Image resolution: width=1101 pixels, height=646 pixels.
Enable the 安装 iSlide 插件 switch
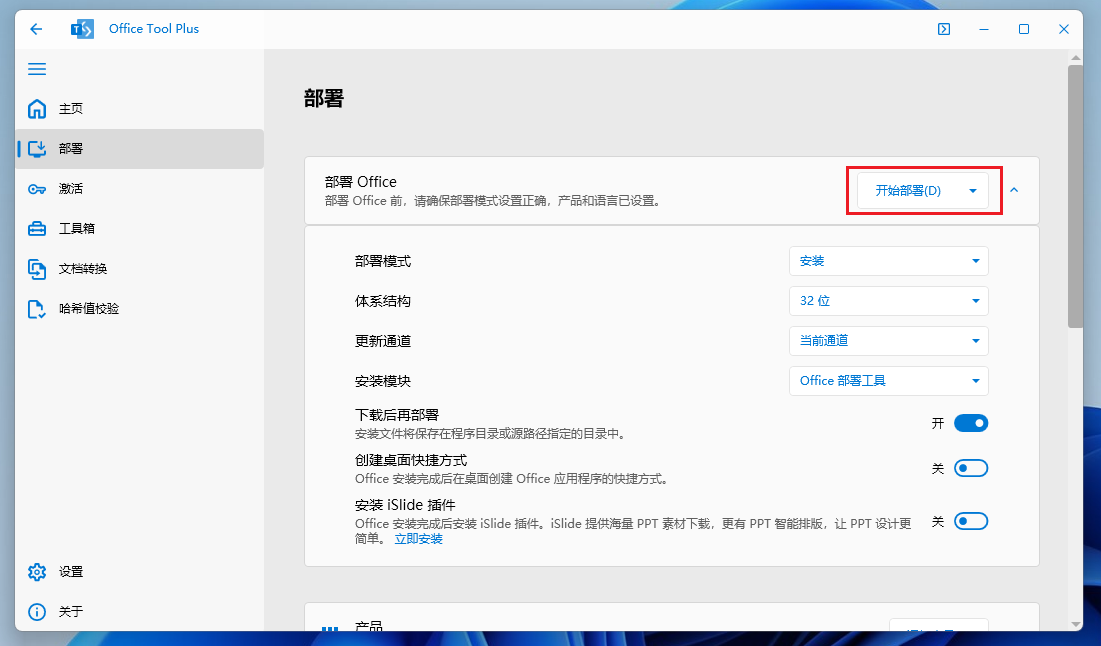[x=971, y=522]
